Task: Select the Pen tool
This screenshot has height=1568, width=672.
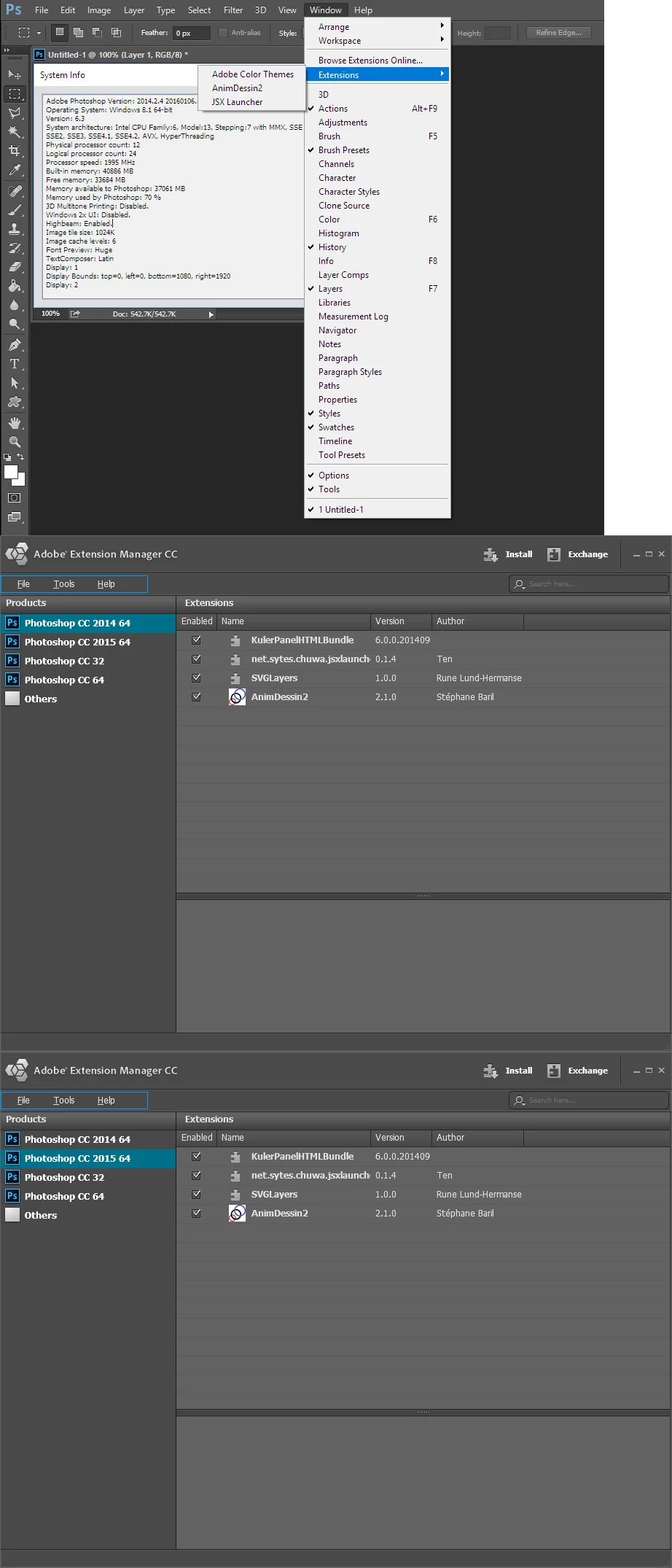Action: (x=15, y=345)
